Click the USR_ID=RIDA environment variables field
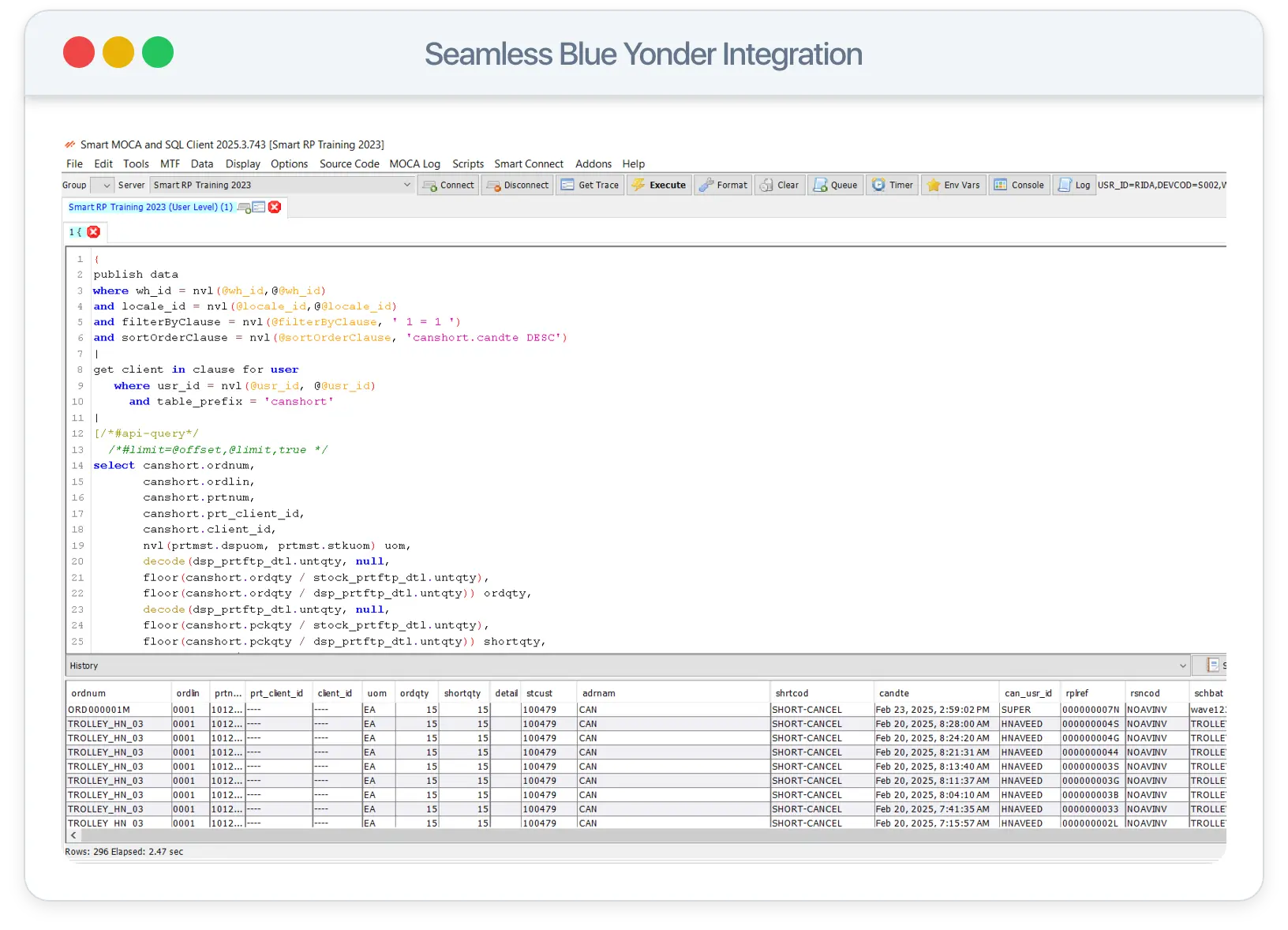 click(1161, 186)
